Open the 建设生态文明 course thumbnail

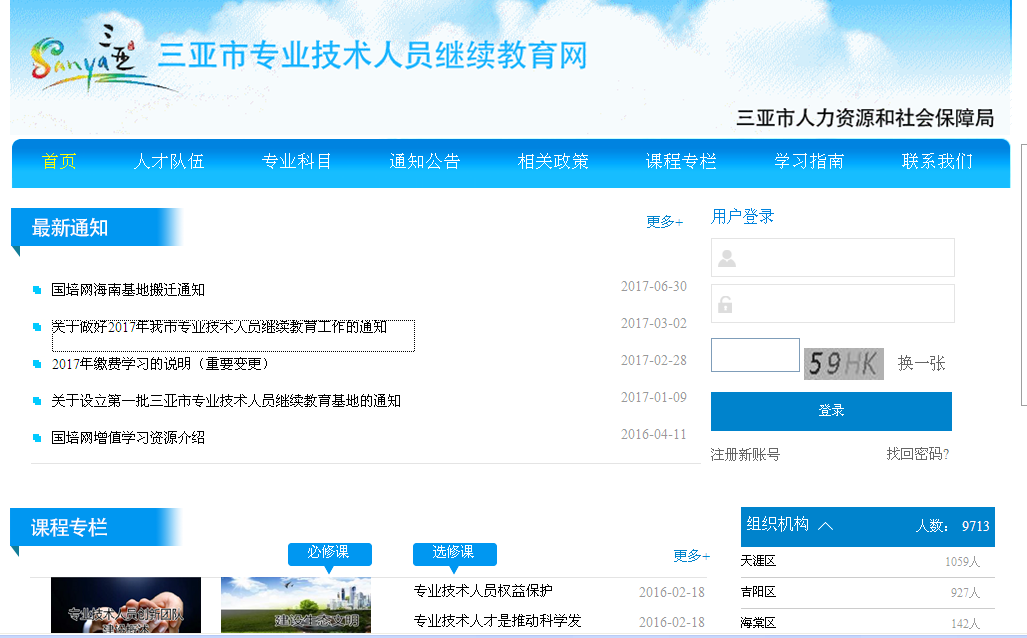point(295,606)
